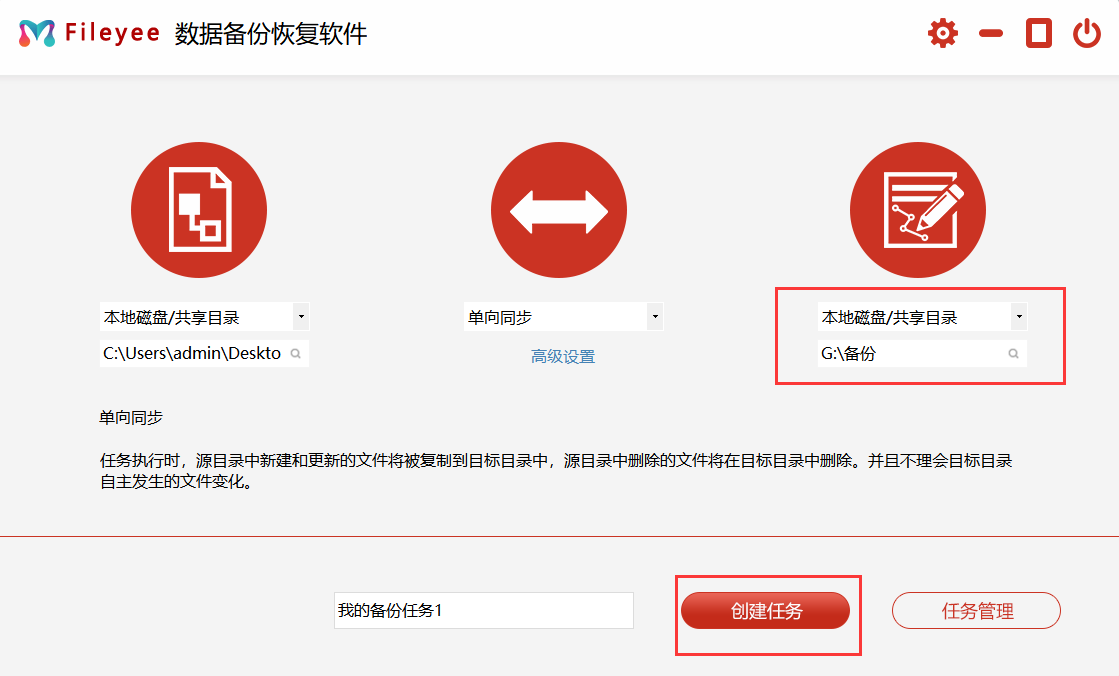This screenshot has width=1119, height=676.
Task: Browse source folder with magnifier icon
Action: [296, 354]
